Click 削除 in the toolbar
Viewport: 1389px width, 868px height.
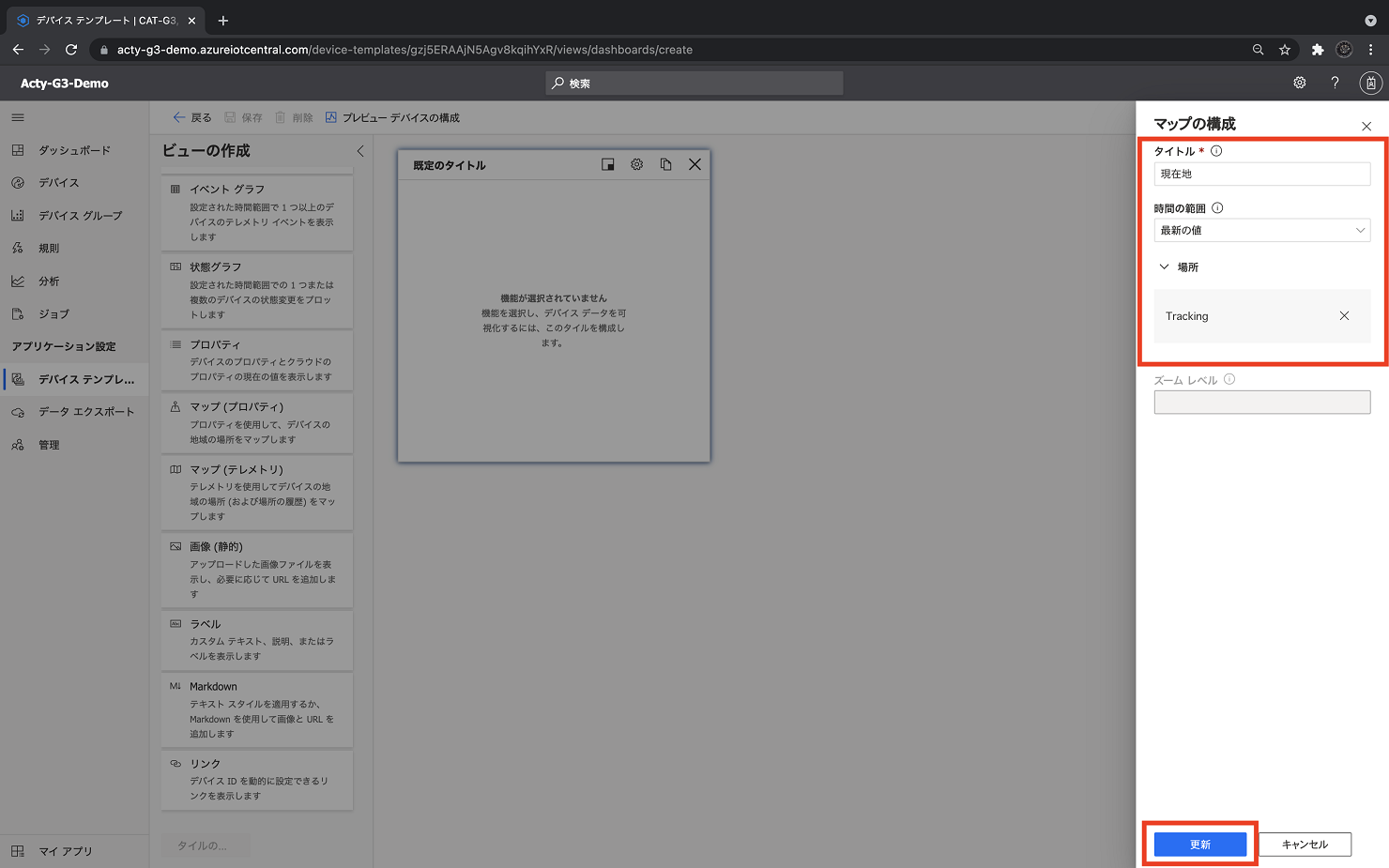[294, 118]
